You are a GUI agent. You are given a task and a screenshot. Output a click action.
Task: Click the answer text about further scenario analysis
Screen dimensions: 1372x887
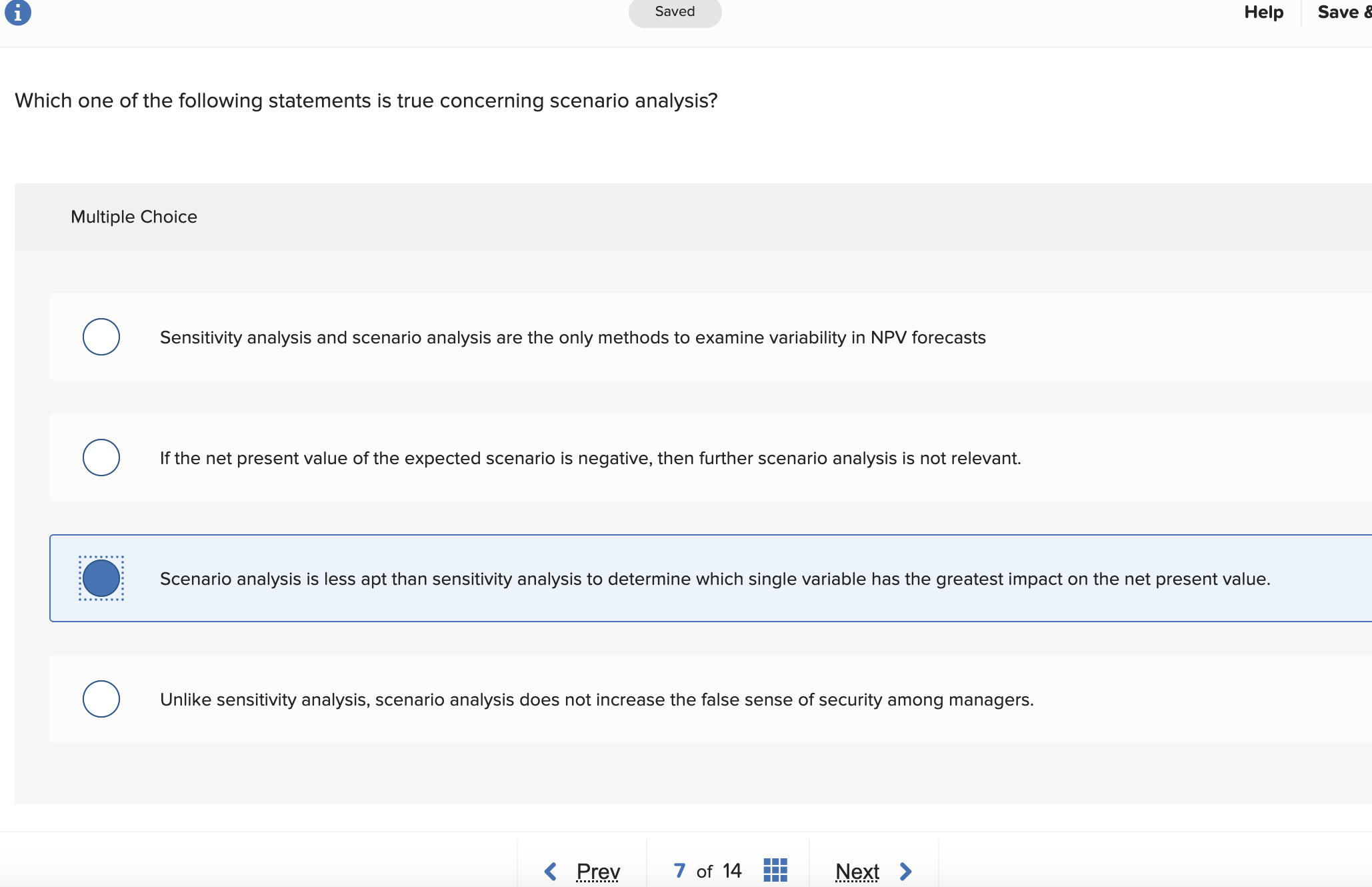(590, 458)
